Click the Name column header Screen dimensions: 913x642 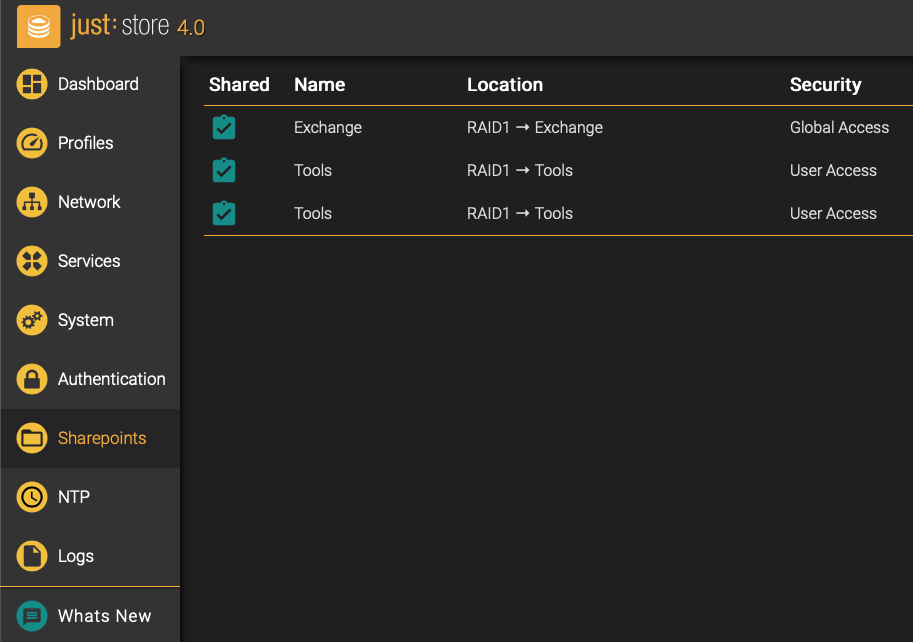320,84
